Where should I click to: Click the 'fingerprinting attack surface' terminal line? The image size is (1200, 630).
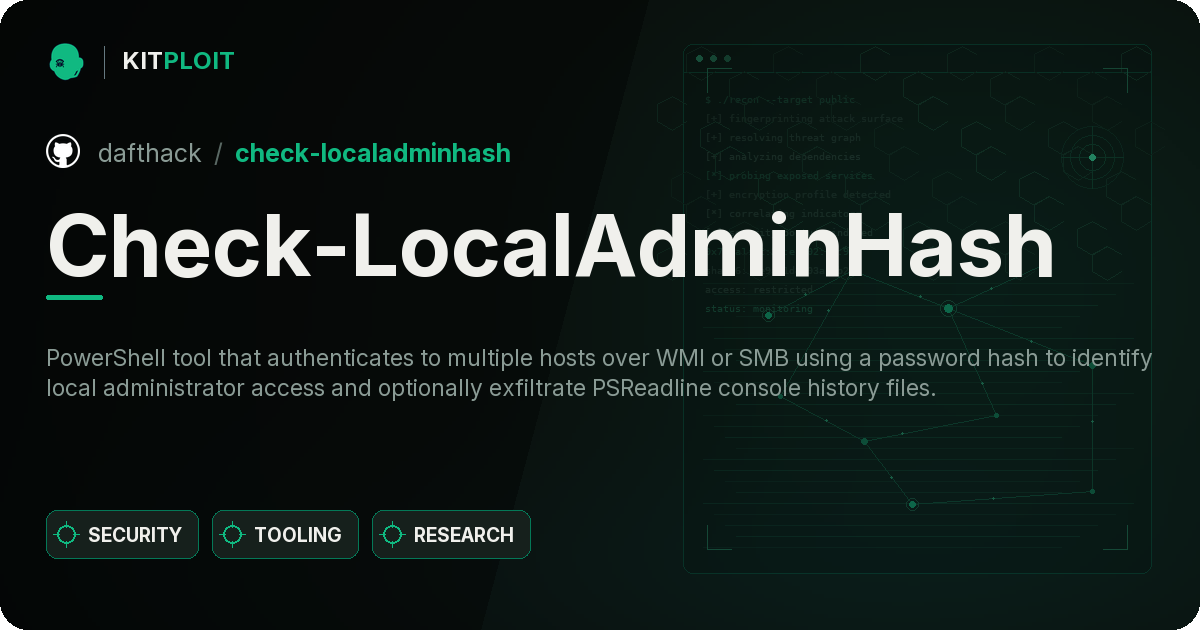(804, 119)
